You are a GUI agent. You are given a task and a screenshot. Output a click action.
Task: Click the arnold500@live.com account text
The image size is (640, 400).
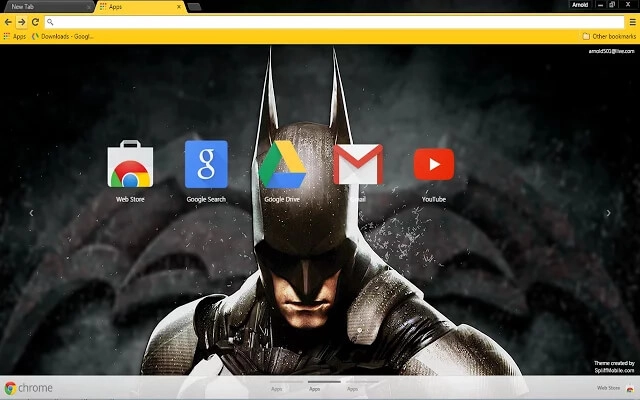[611, 51]
